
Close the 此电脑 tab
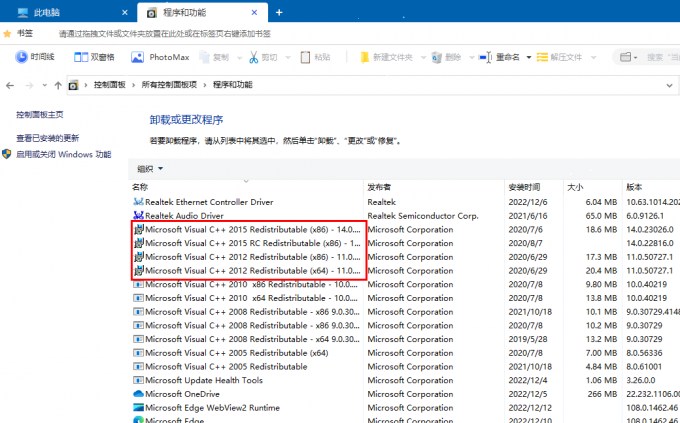tap(125, 13)
